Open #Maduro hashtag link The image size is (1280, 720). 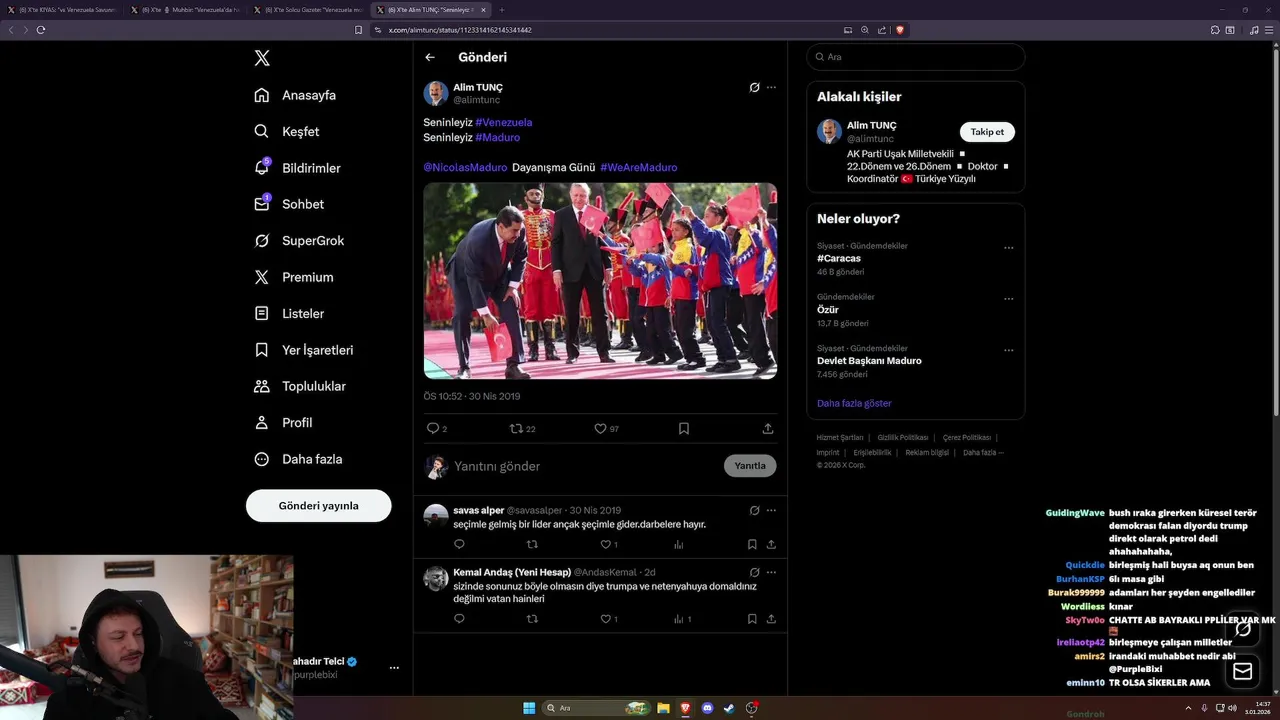point(498,137)
